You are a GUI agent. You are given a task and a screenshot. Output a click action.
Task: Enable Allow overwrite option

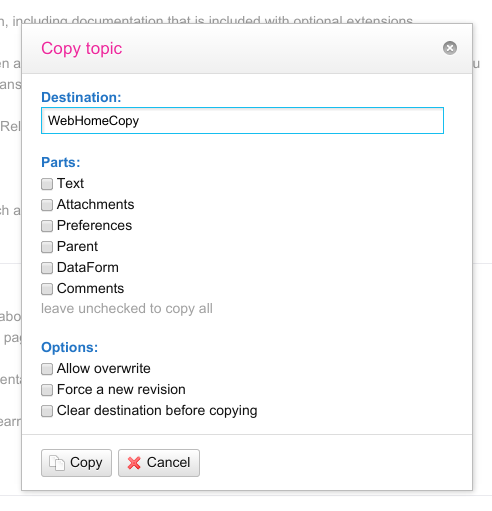pos(47,369)
